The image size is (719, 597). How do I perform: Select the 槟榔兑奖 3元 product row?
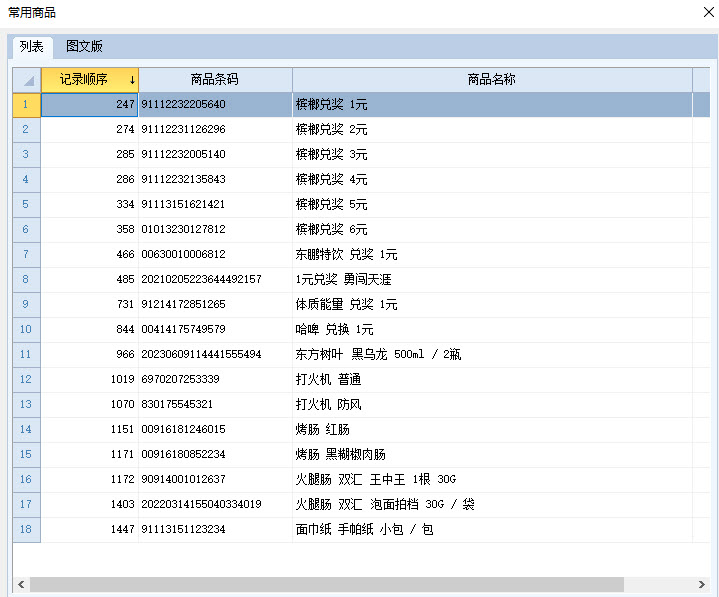pyautogui.click(x=331, y=154)
